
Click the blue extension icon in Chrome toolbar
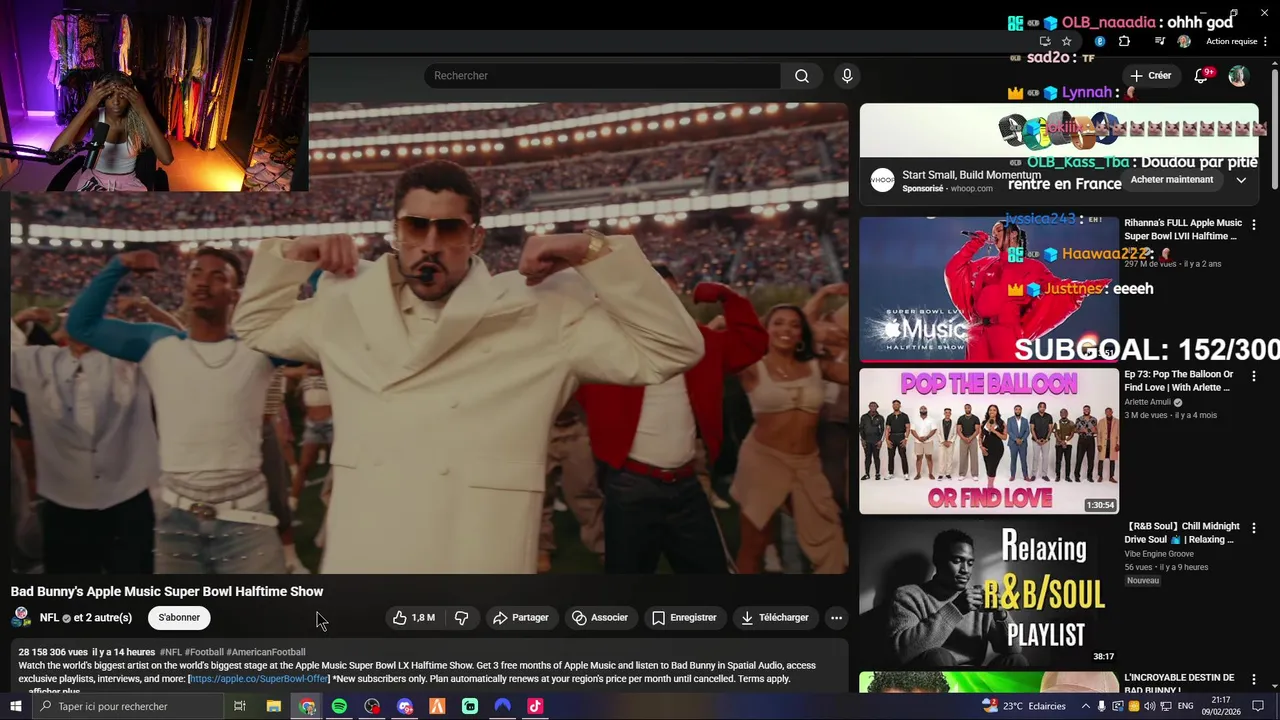(x=1100, y=41)
